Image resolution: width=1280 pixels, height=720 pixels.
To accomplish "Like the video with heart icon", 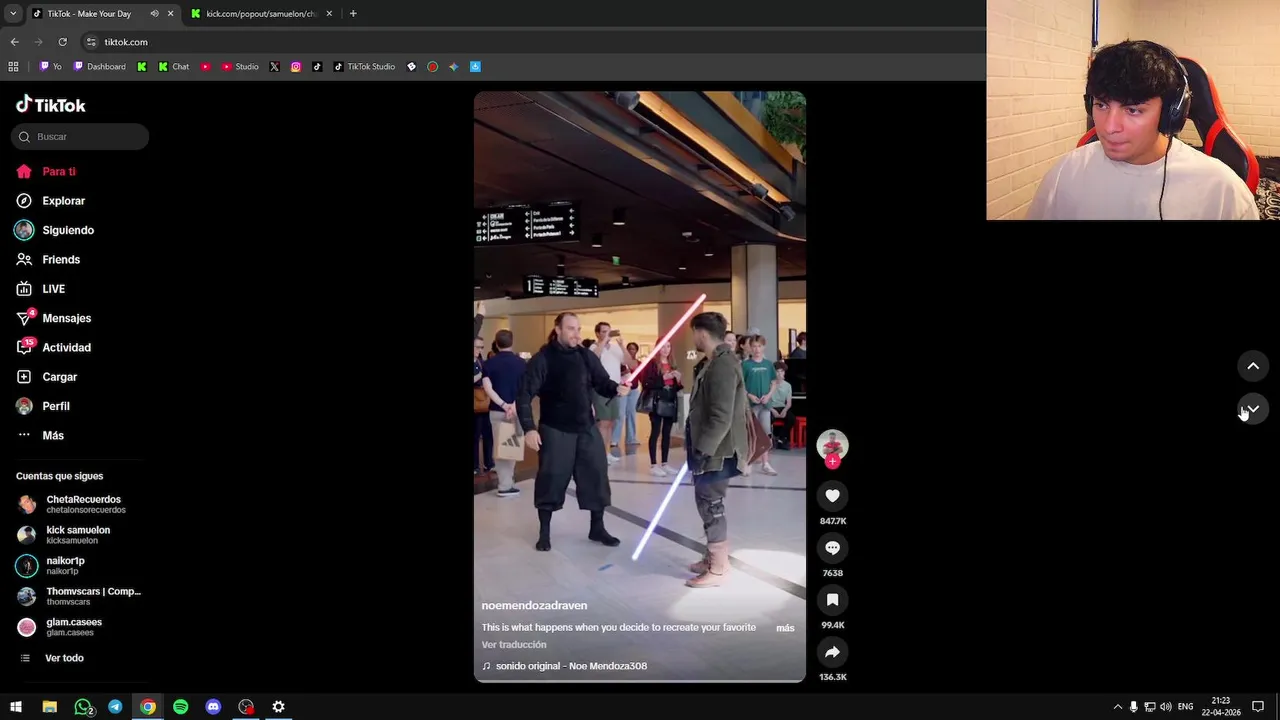I will (x=832, y=496).
